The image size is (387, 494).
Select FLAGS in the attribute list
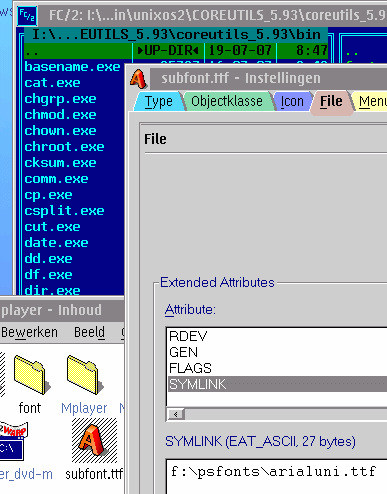pyautogui.click(x=276, y=368)
